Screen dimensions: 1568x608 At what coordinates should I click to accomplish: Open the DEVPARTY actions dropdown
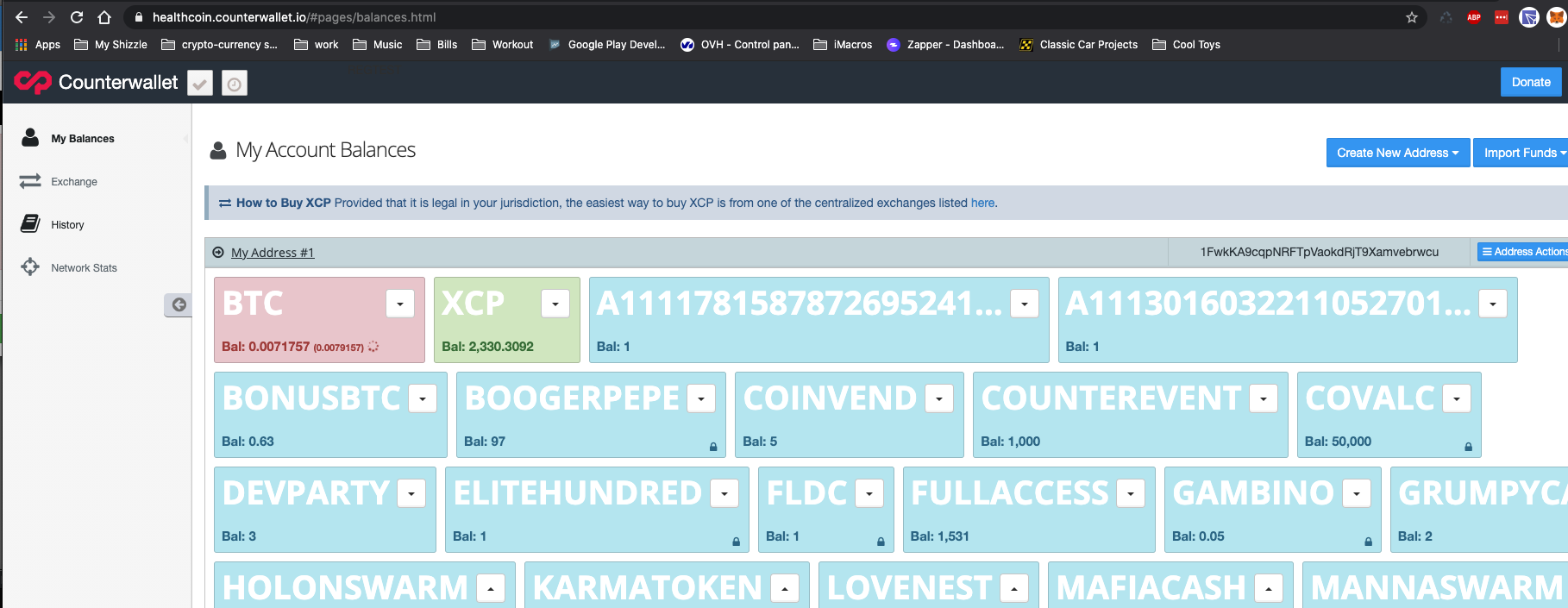[x=411, y=493]
